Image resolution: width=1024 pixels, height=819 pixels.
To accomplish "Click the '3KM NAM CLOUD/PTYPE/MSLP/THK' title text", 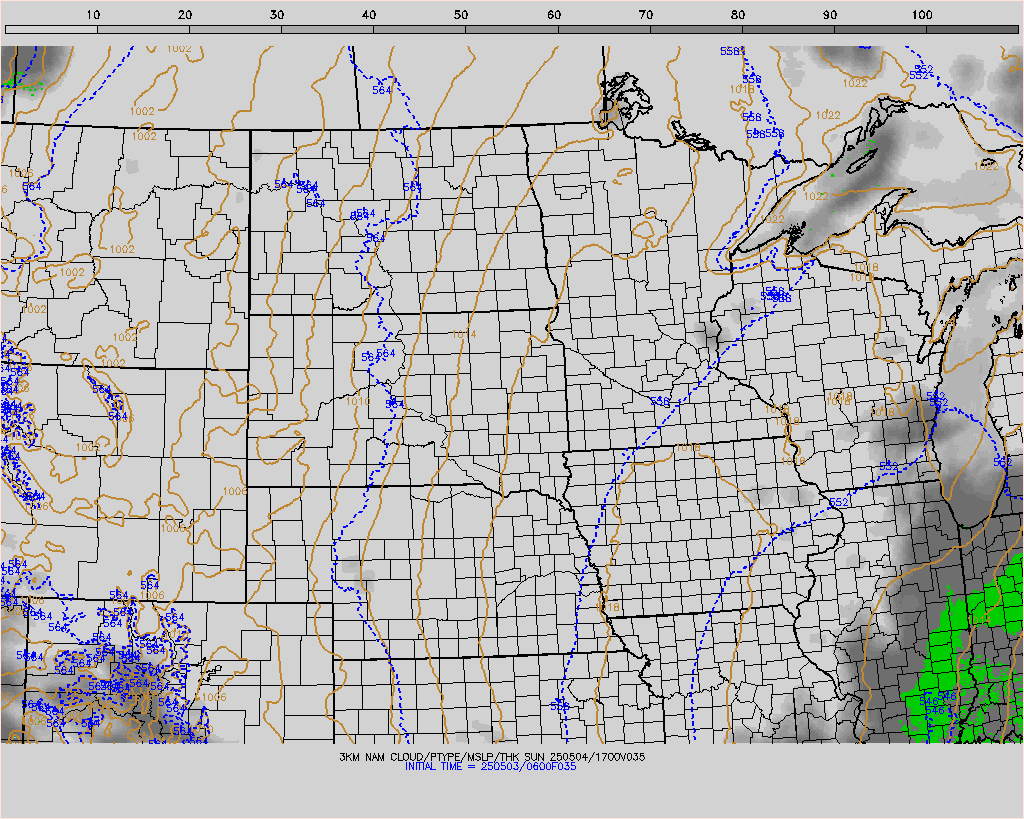I will click(431, 757).
